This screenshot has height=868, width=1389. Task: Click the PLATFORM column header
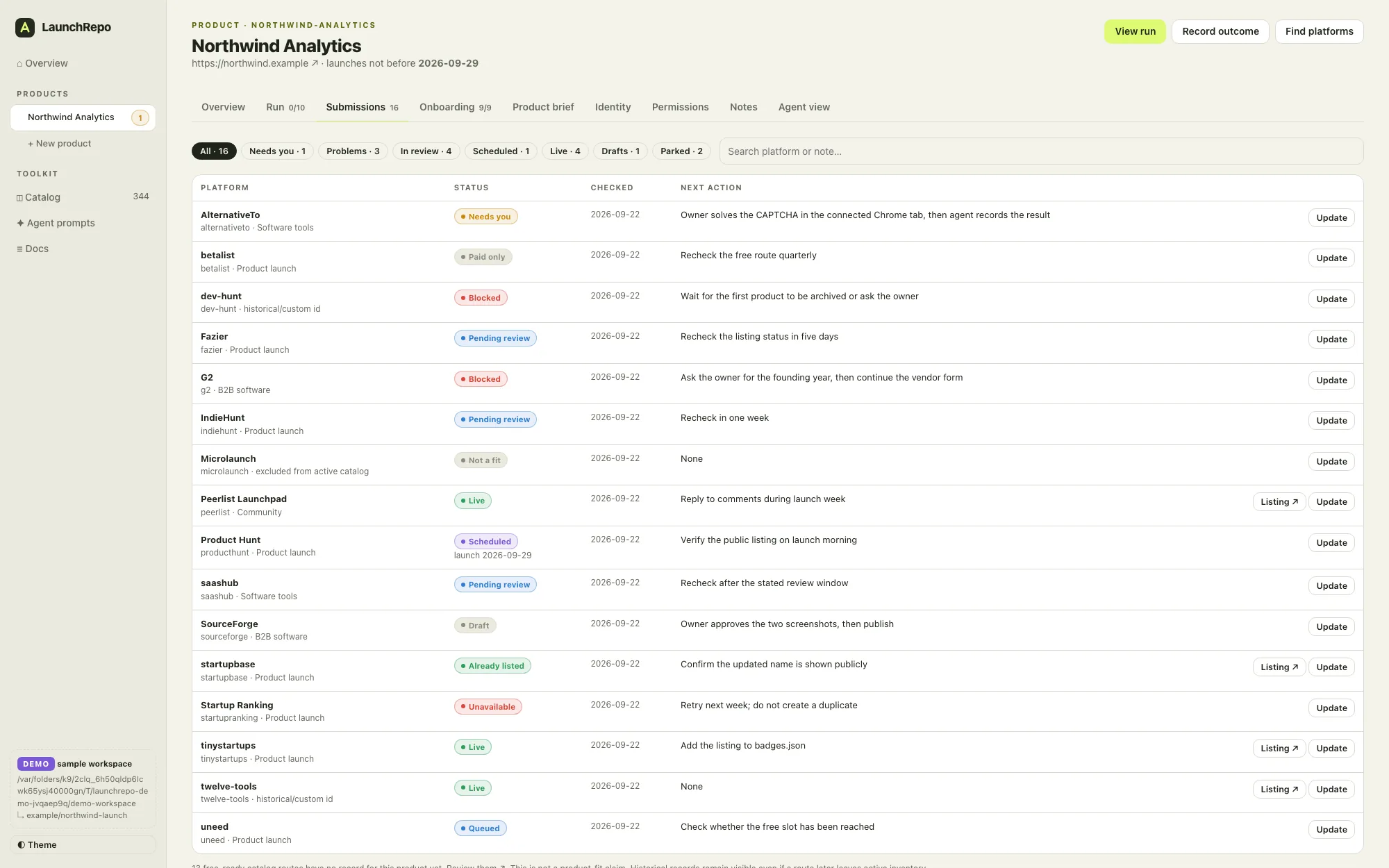click(224, 187)
